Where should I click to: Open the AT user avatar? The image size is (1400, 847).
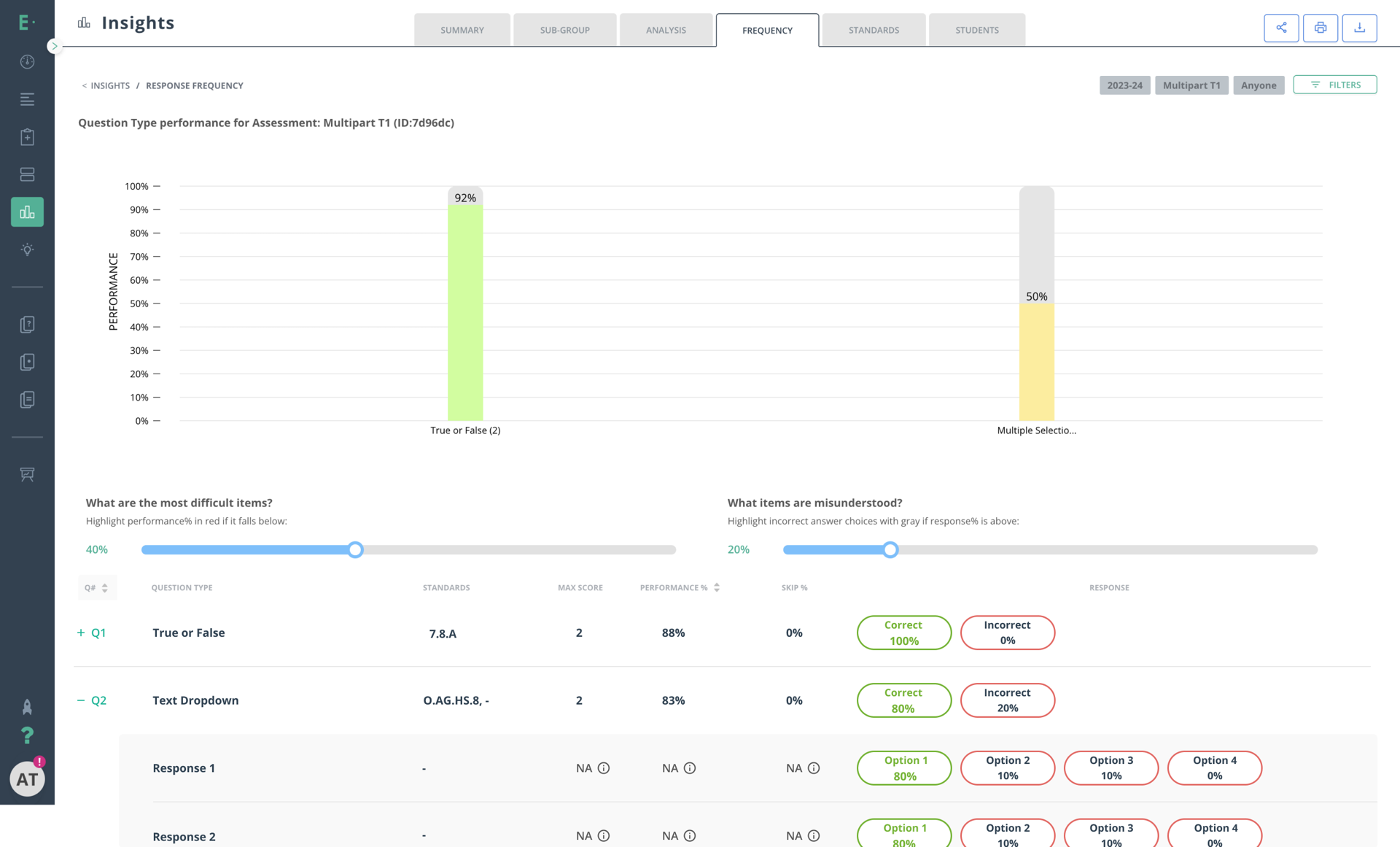27,779
